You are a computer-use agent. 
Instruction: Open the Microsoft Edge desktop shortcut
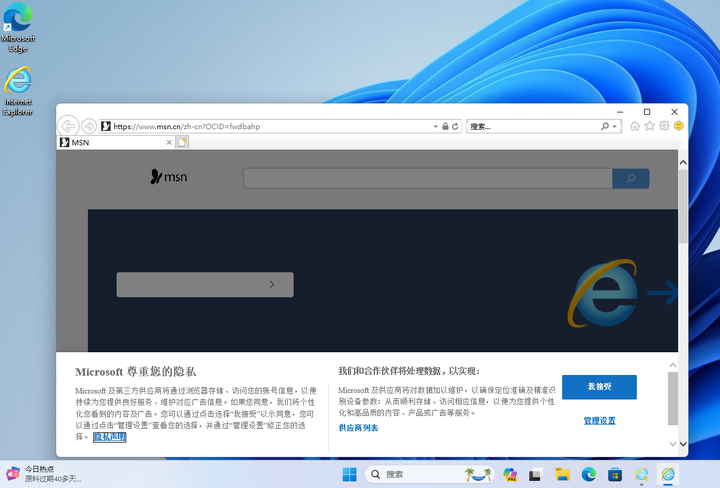[x=18, y=28]
